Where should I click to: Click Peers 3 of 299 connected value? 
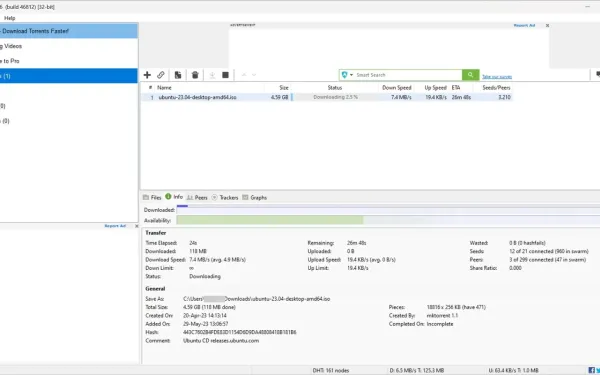[547, 260]
